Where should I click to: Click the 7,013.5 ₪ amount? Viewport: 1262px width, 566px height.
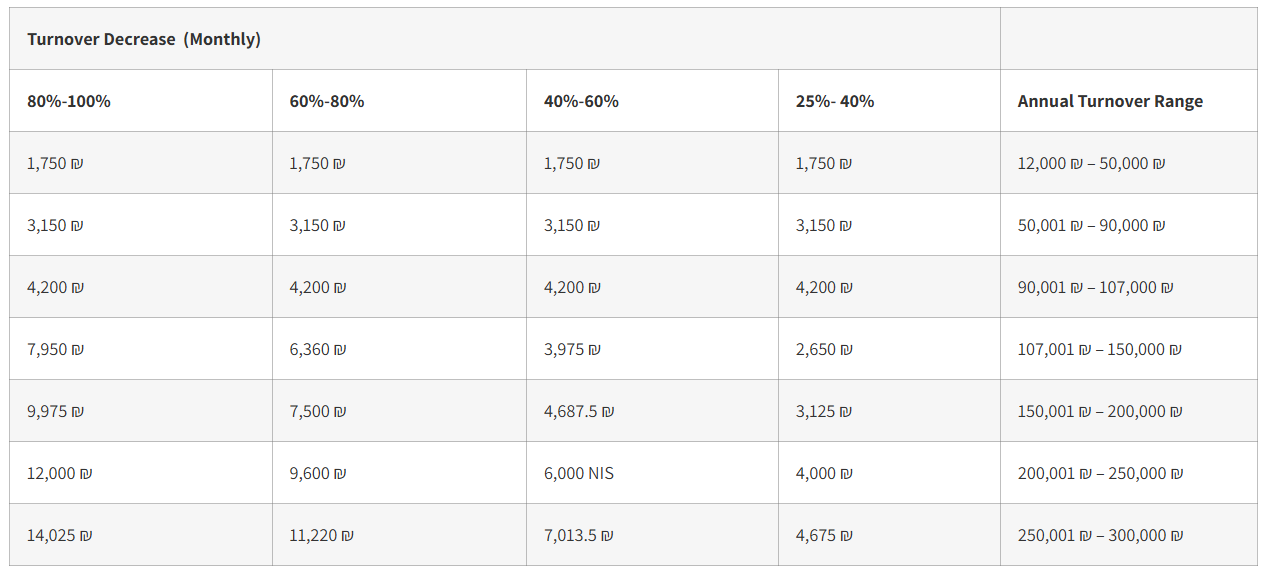[579, 535]
